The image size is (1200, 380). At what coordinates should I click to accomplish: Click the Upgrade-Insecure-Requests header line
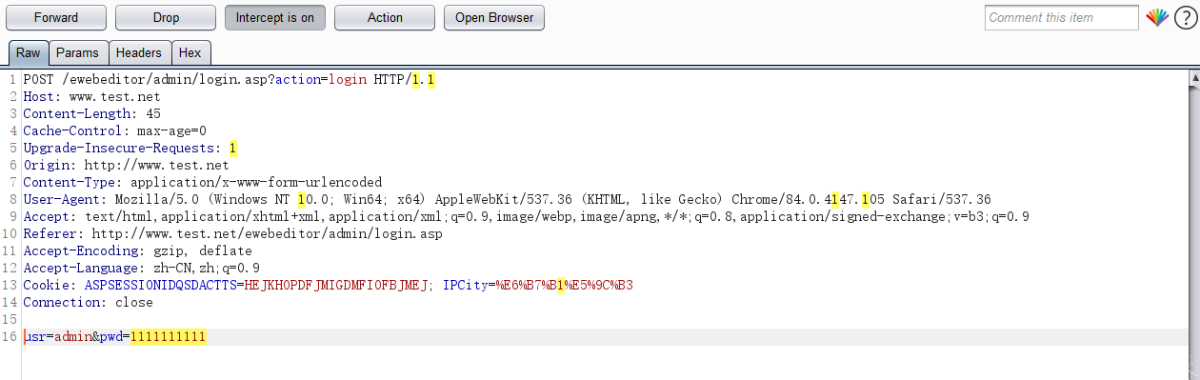point(130,148)
